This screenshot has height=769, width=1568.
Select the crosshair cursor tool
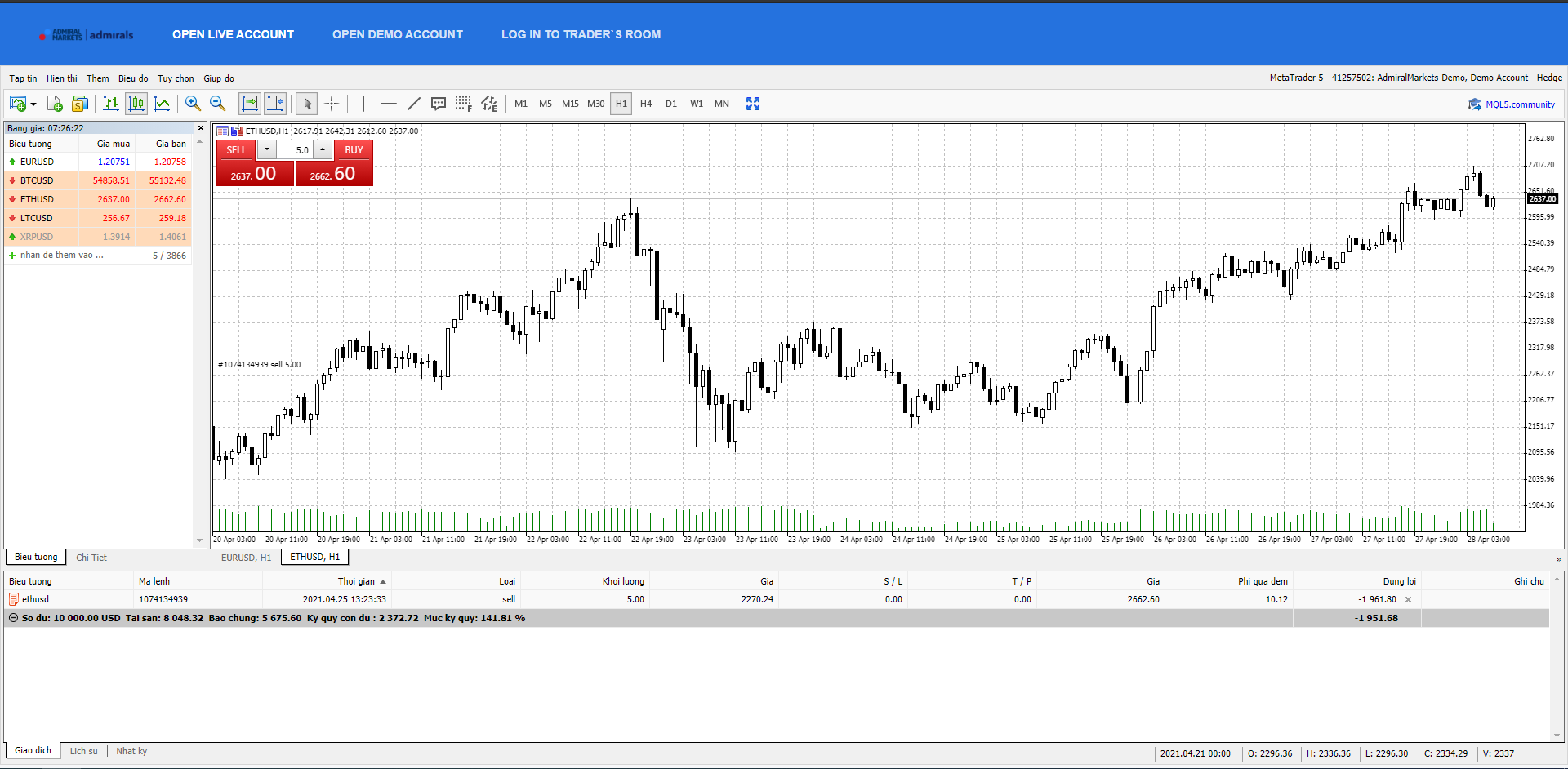(x=332, y=104)
